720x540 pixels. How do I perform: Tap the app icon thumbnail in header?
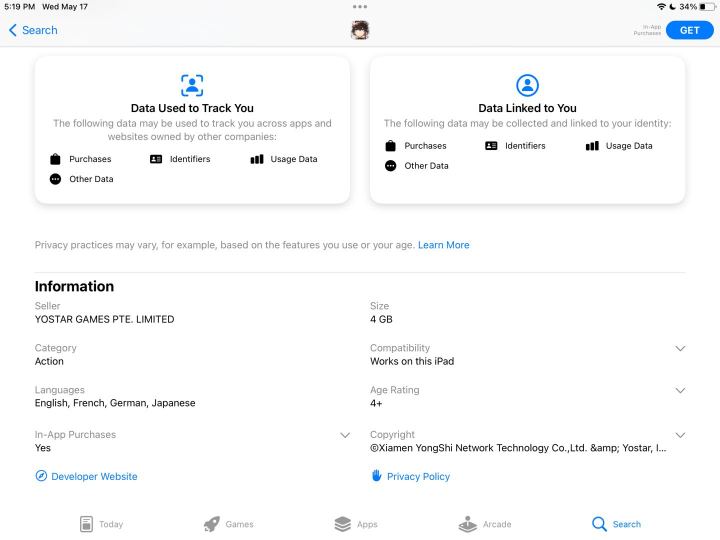[360, 30]
